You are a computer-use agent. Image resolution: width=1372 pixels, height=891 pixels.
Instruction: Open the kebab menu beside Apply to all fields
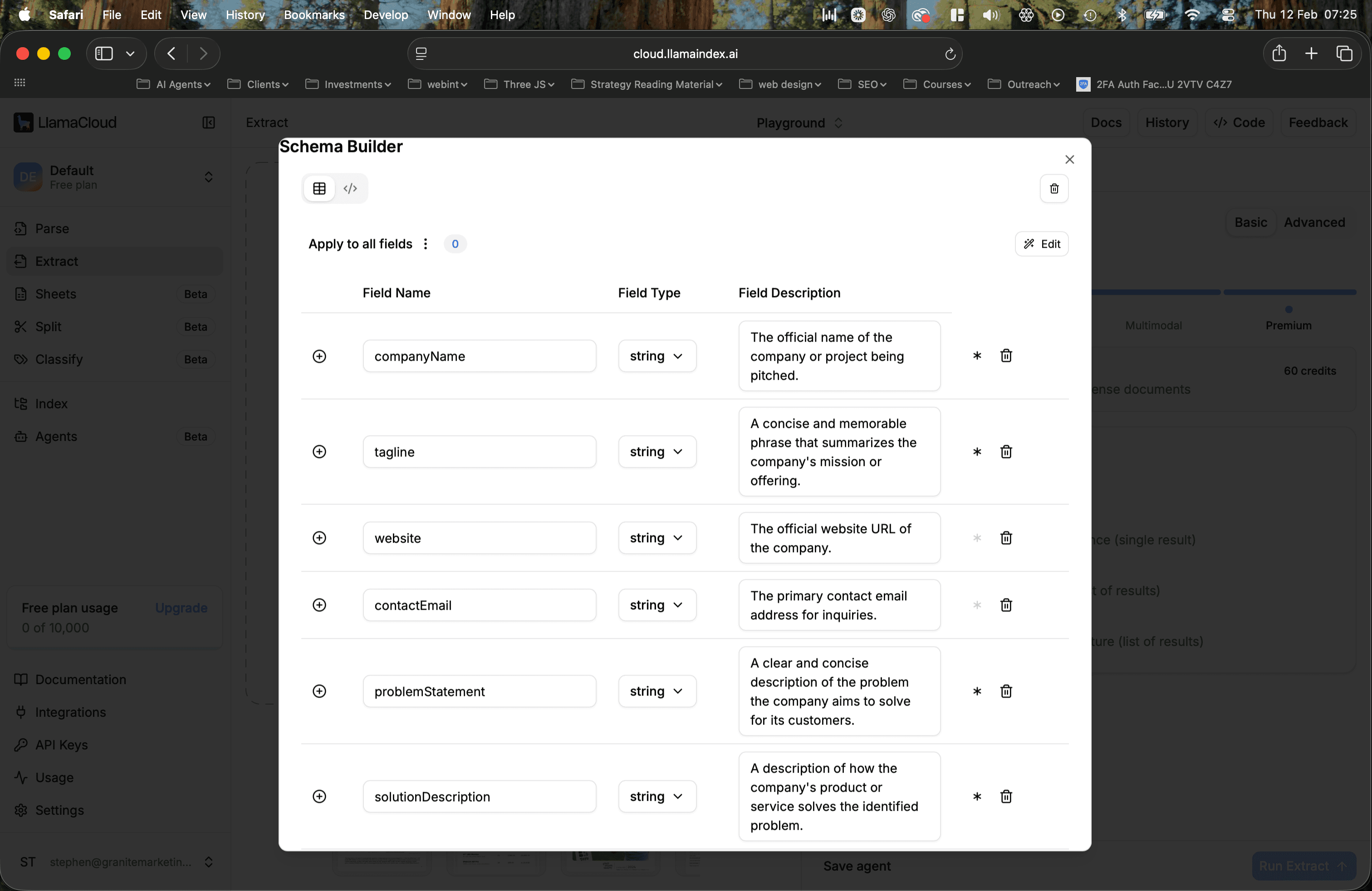(426, 244)
